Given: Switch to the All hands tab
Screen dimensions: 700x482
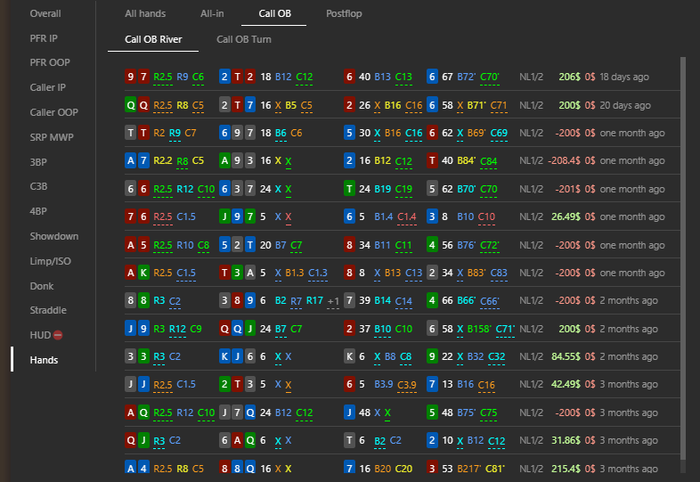Looking at the screenshot, I should [145, 13].
